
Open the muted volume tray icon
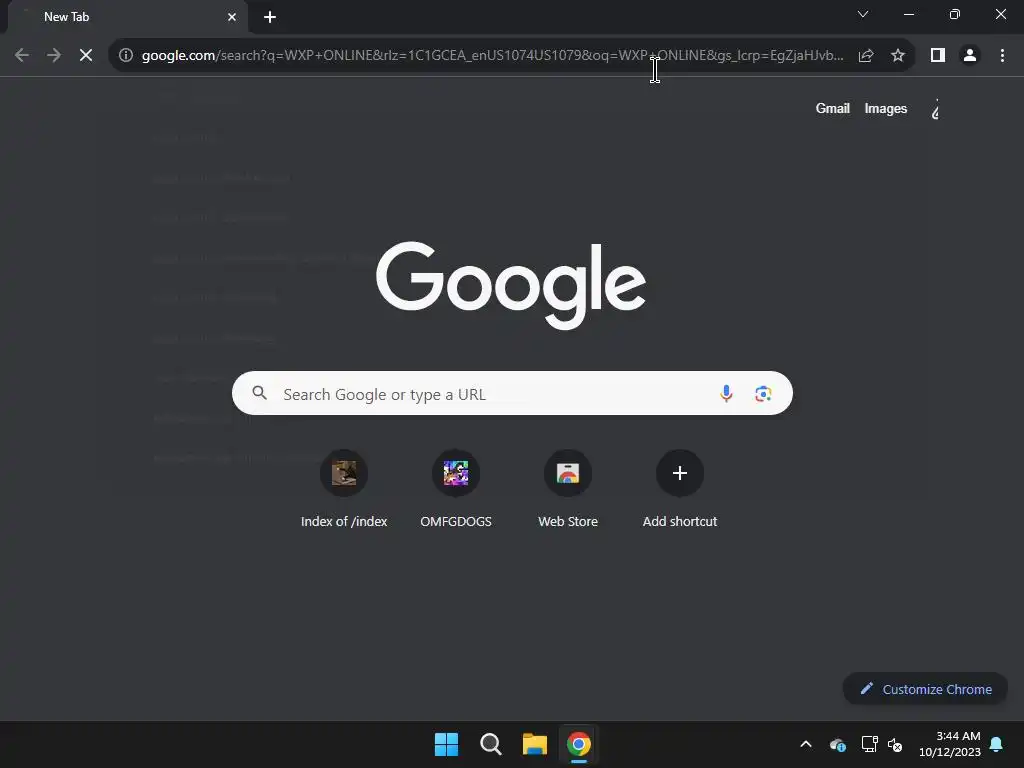895,744
